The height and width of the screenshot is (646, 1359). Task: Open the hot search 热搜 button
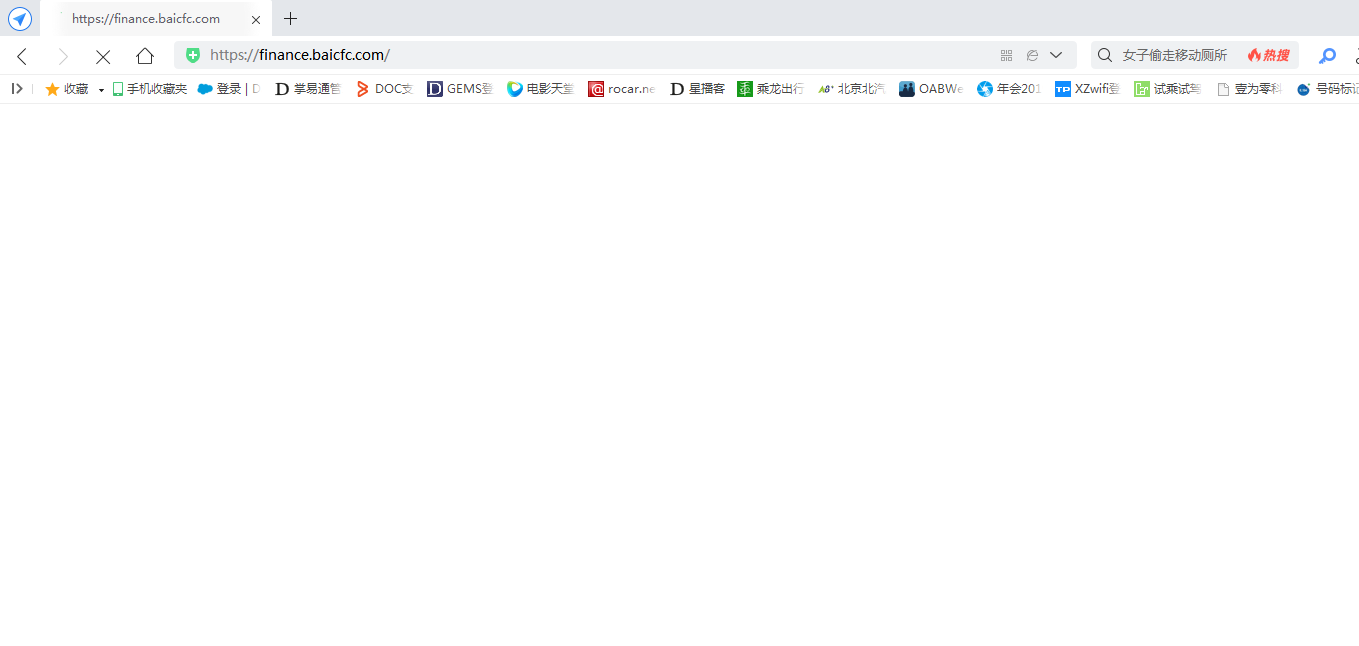(1268, 55)
